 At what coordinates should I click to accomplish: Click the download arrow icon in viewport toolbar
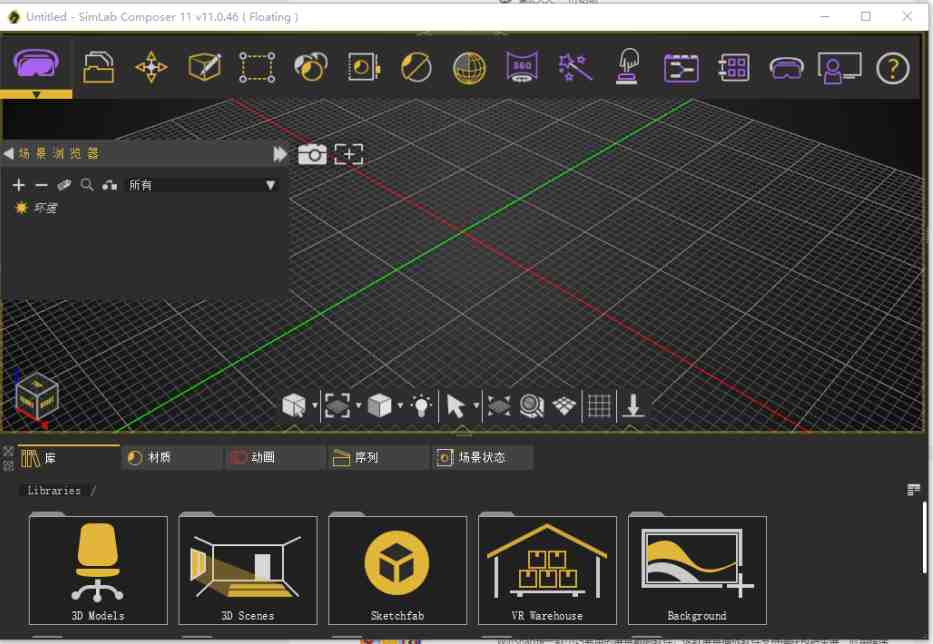634,404
